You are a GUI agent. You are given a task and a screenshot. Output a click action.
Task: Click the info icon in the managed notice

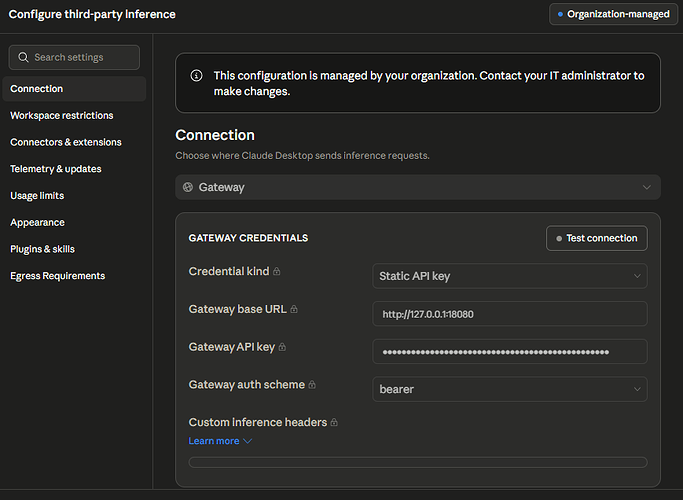click(x=196, y=76)
